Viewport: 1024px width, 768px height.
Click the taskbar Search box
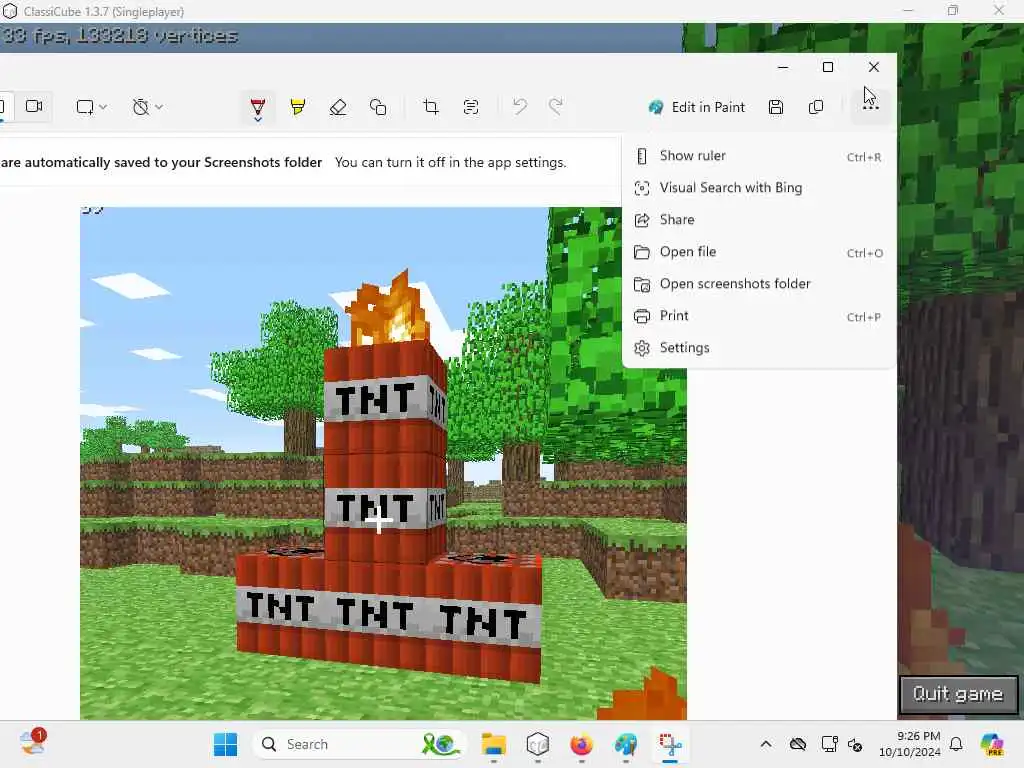(359, 744)
